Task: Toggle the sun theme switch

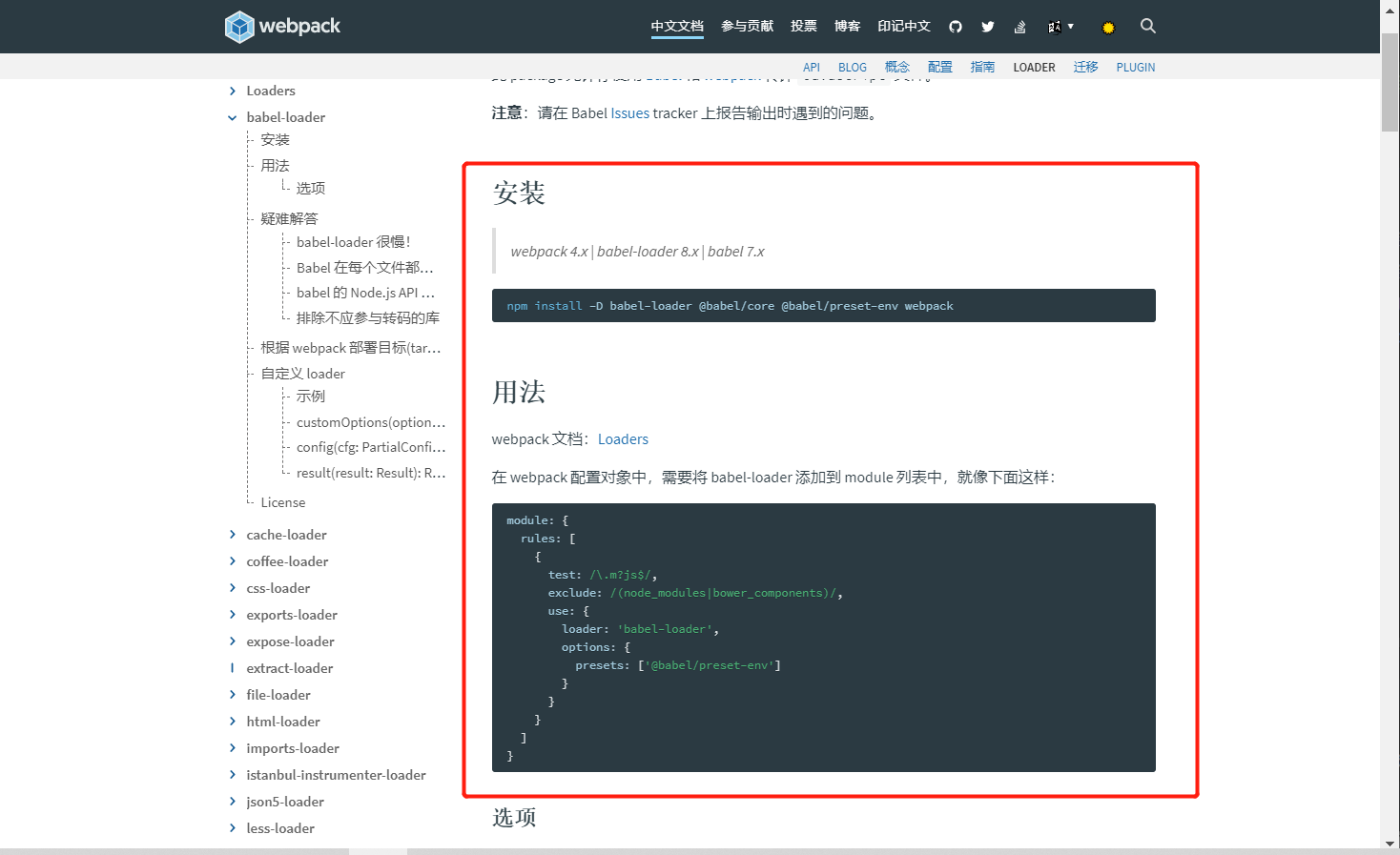Action: (1108, 28)
